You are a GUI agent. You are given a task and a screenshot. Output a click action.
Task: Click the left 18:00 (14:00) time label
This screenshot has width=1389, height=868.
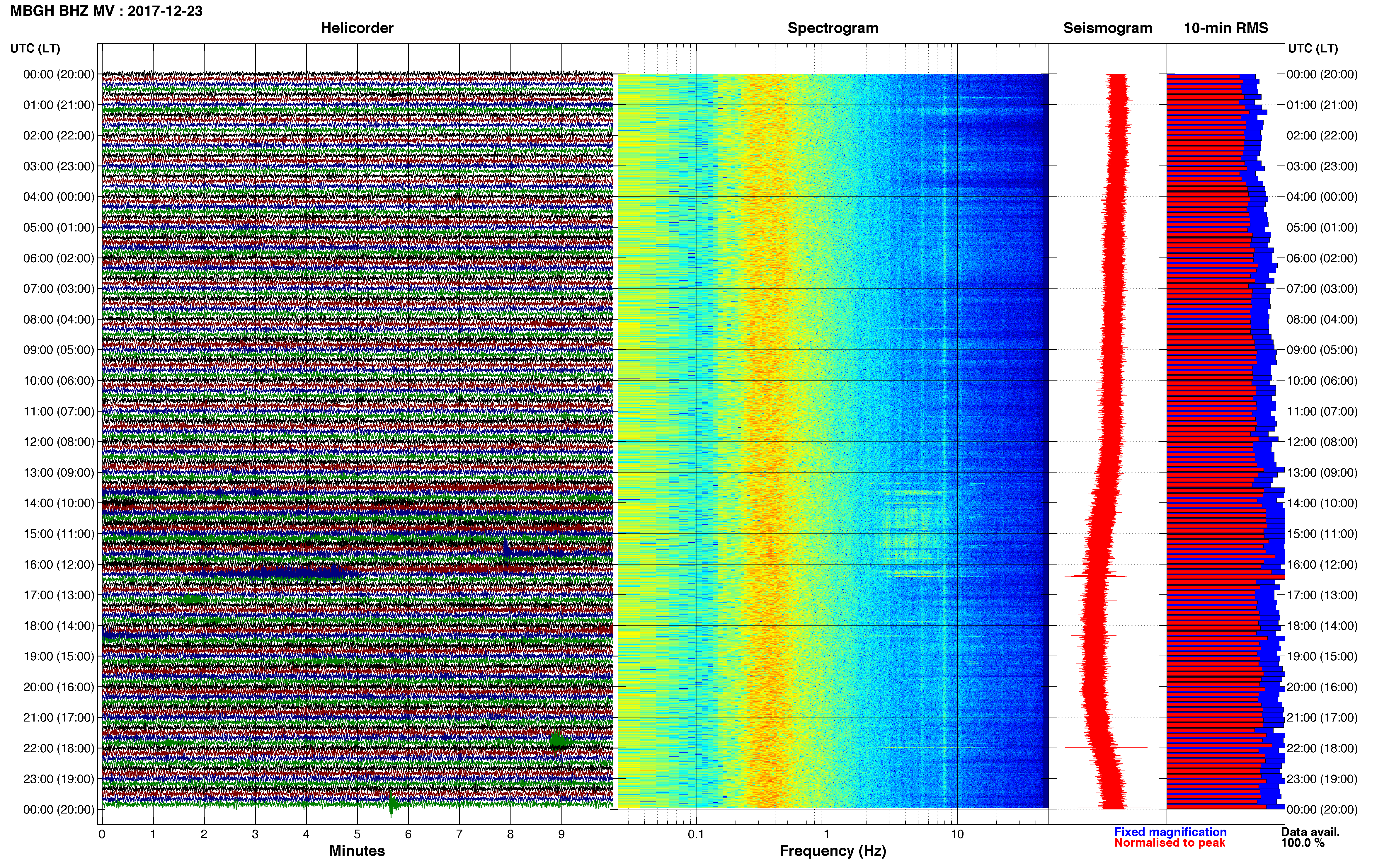(59, 626)
